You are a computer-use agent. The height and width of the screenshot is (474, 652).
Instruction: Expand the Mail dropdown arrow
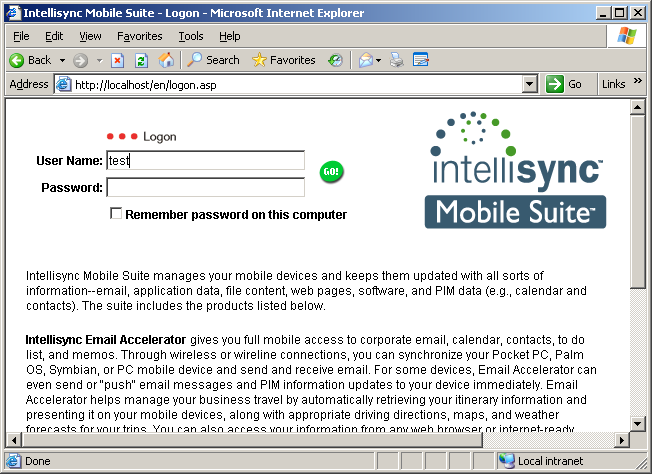tap(378, 60)
